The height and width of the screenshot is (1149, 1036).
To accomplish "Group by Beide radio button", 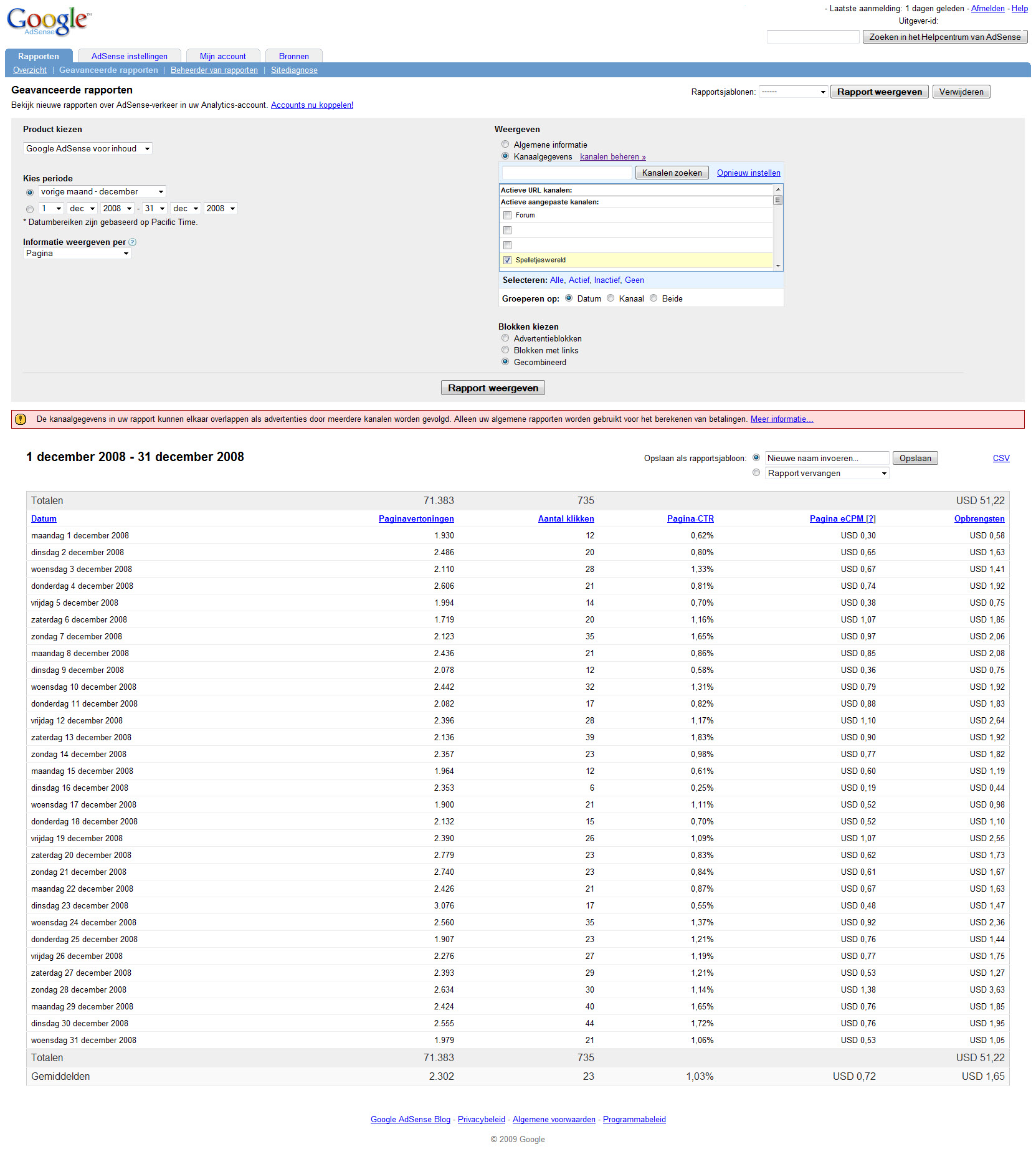I will 653,298.
